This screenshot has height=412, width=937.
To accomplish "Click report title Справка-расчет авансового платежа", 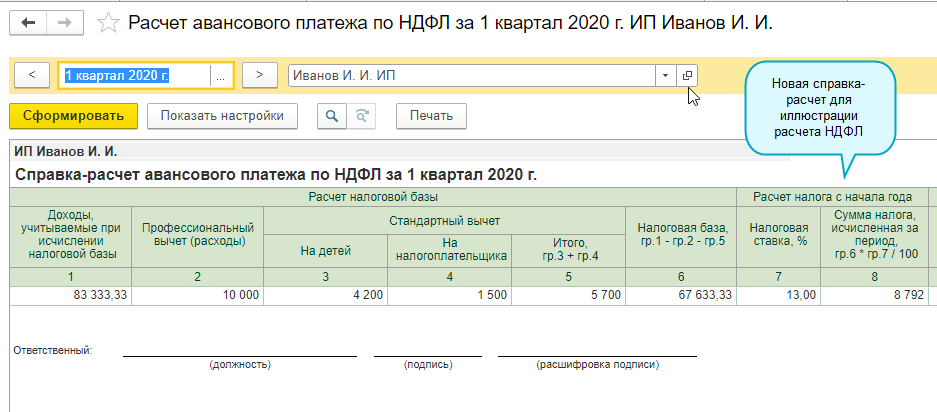I will click(275, 175).
